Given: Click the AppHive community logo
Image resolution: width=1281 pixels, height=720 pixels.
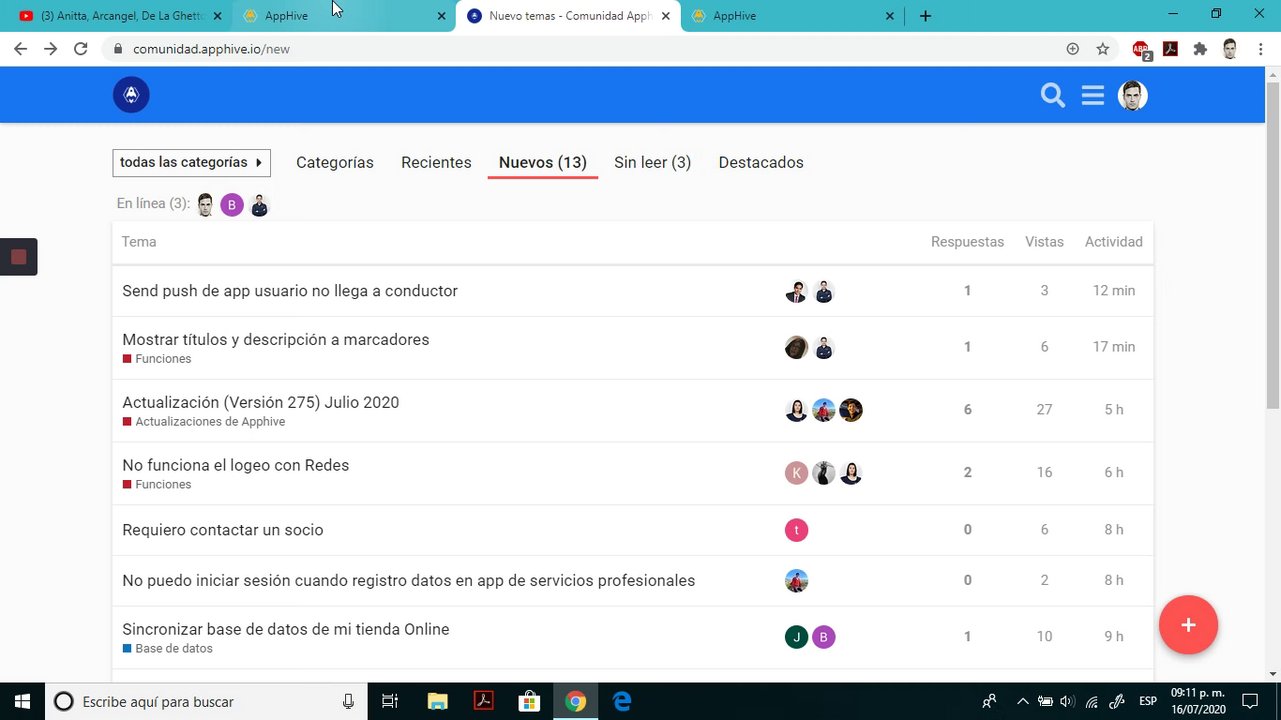Looking at the screenshot, I should (131, 95).
